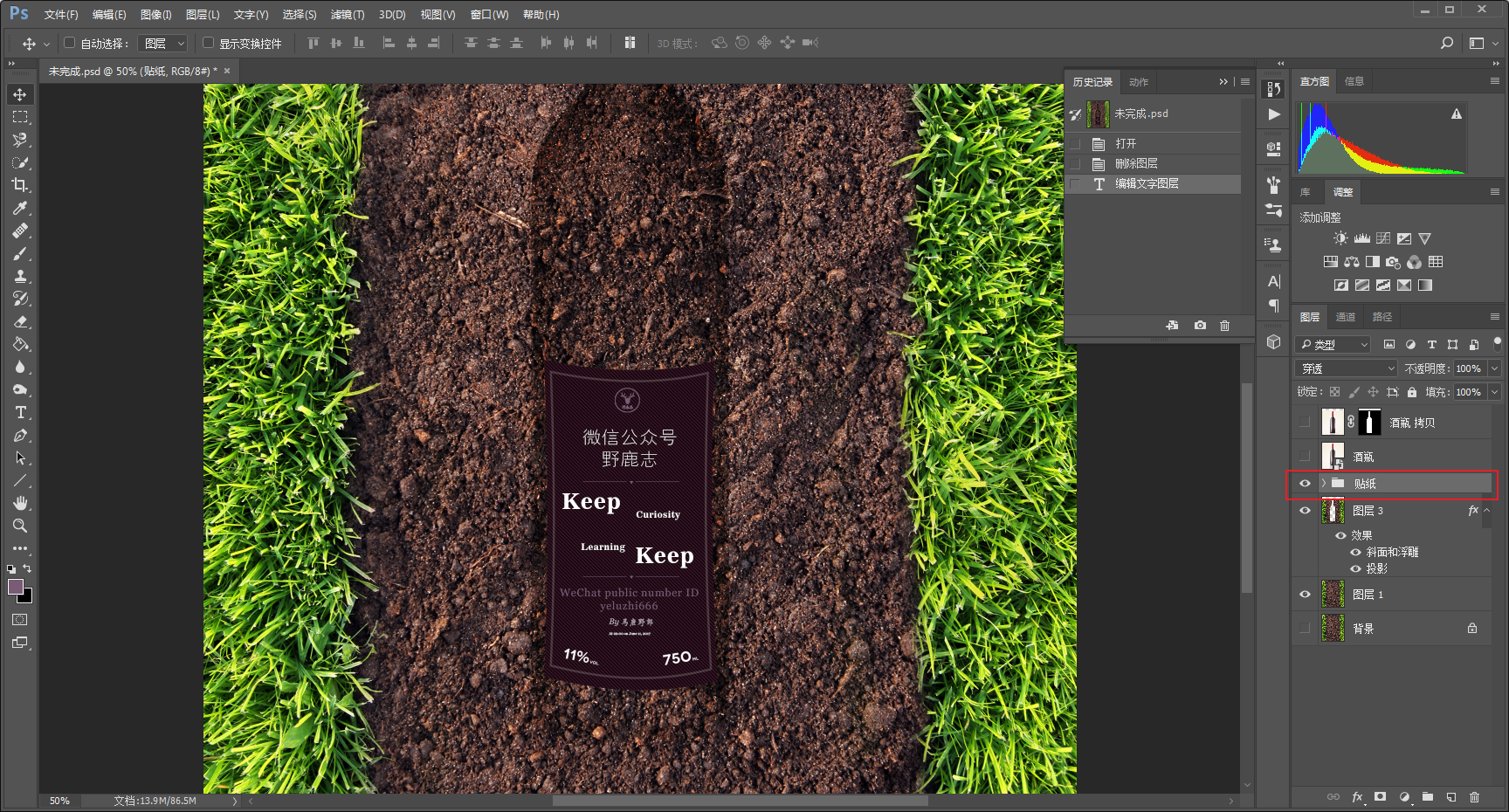Add layer style fx button
1509x812 pixels.
1357,796
